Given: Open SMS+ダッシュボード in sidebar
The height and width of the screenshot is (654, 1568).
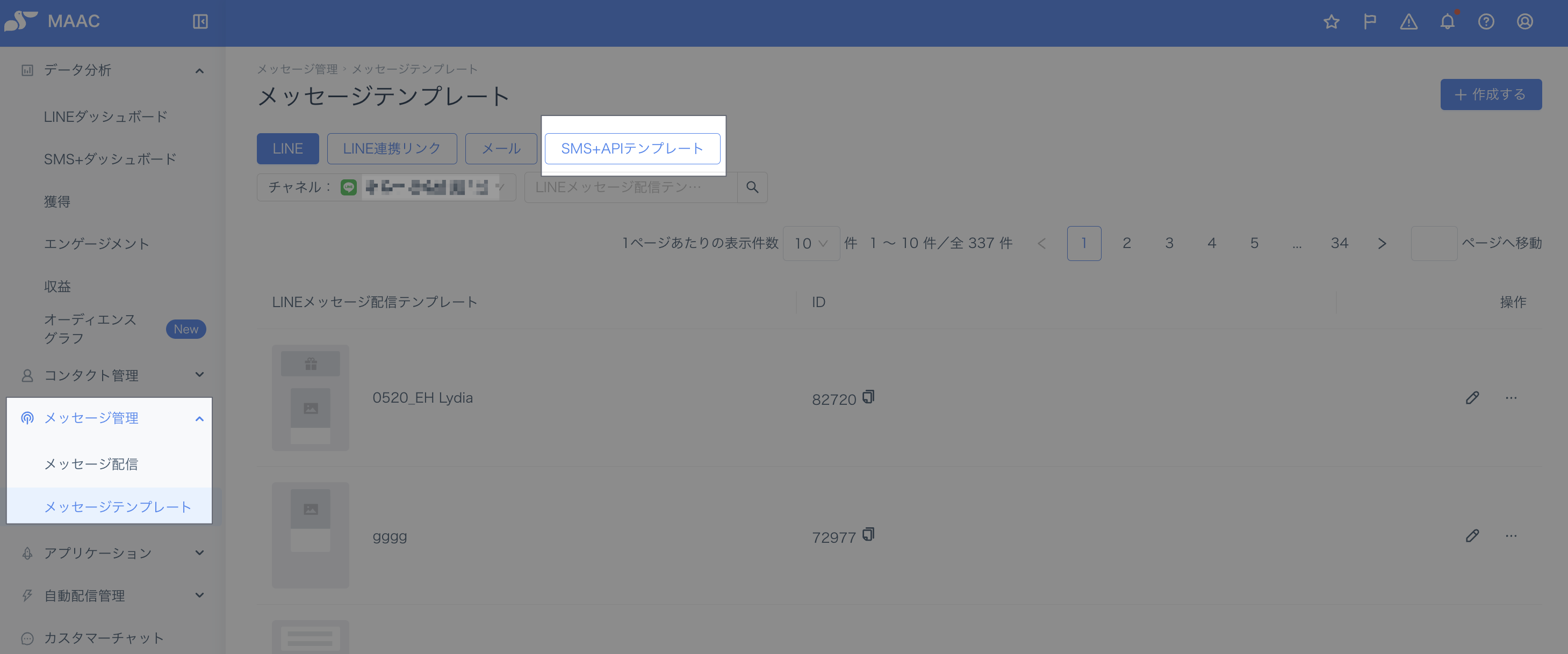Looking at the screenshot, I should pyautogui.click(x=110, y=159).
